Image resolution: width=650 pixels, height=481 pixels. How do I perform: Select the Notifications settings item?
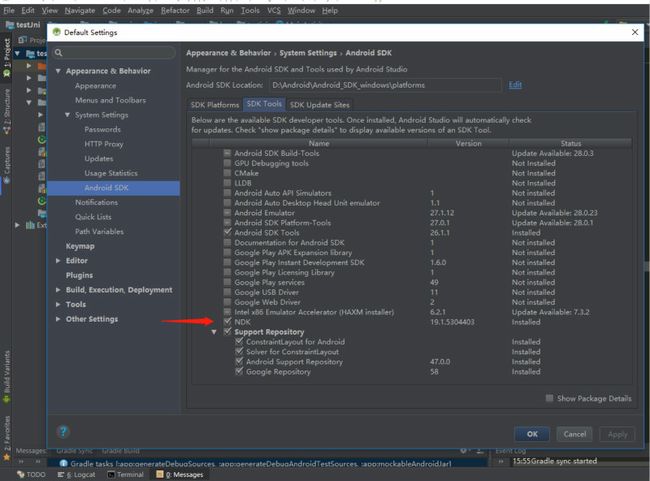point(96,202)
